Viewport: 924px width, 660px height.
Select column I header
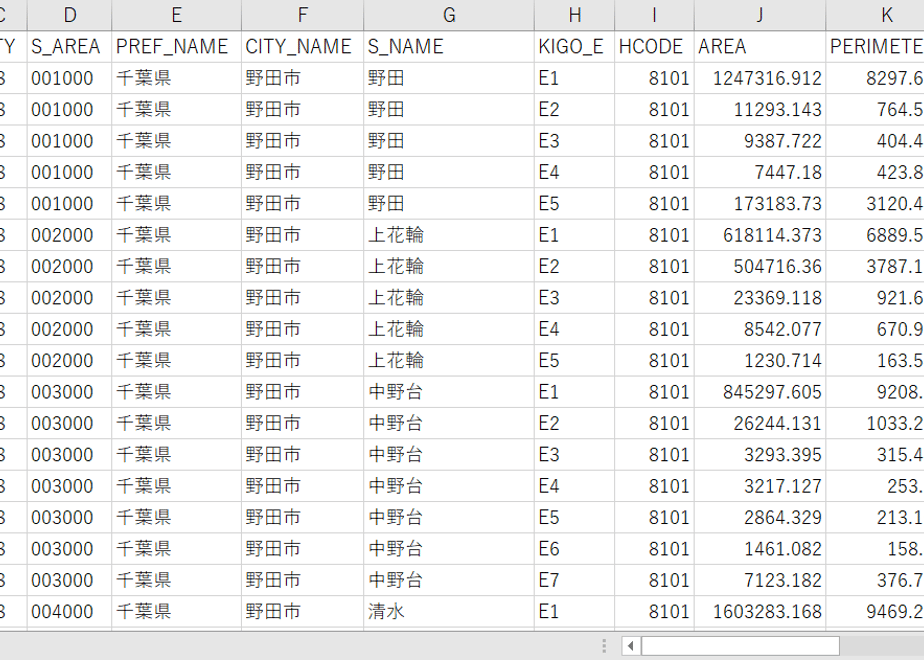(x=654, y=15)
